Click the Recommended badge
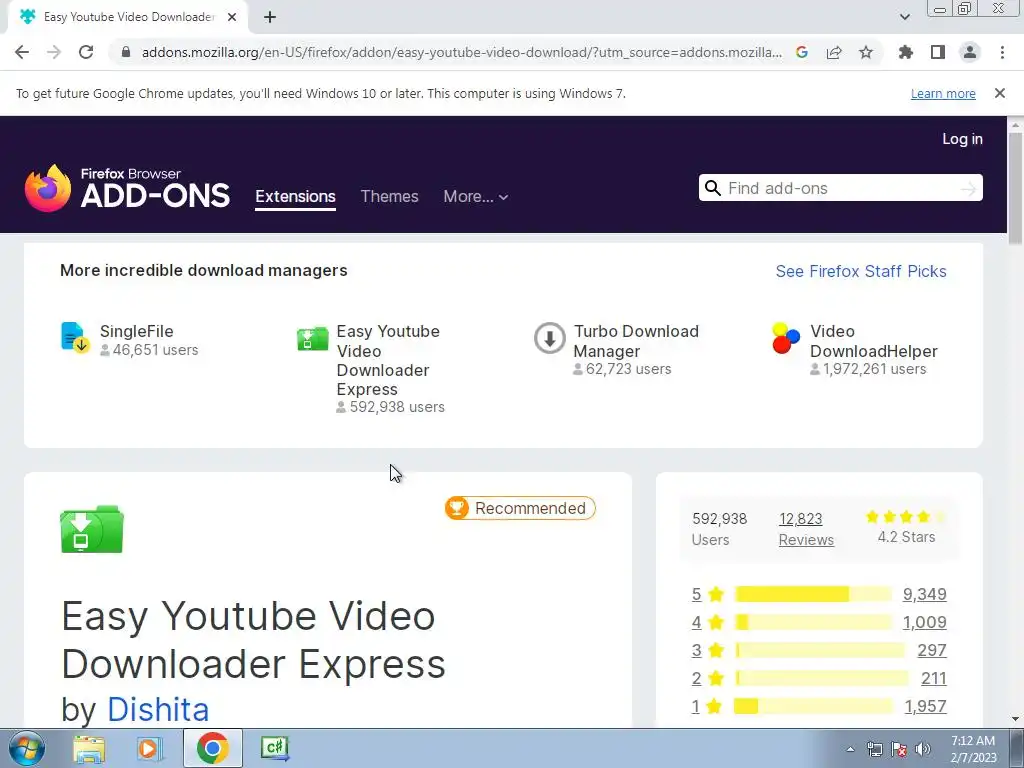Screen dimensions: 1024x768 point(520,508)
